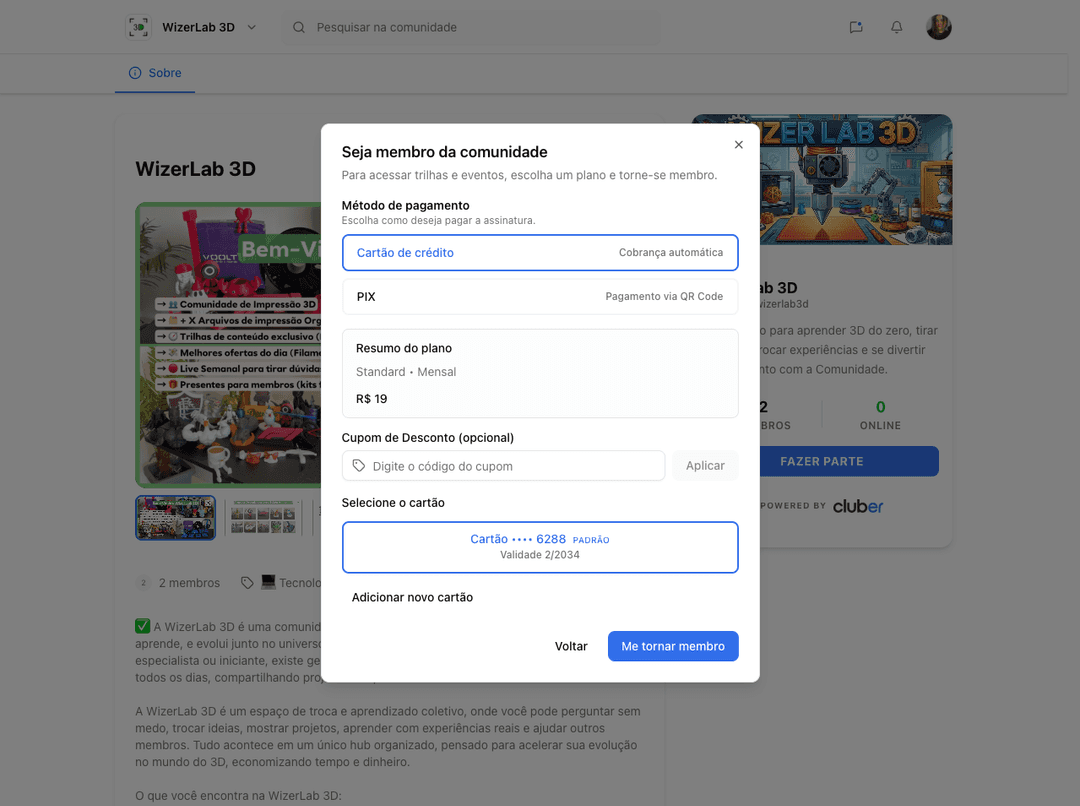The height and width of the screenshot is (806, 1080).
Task: Open the user profile avatar
Action: coord(938,27)
